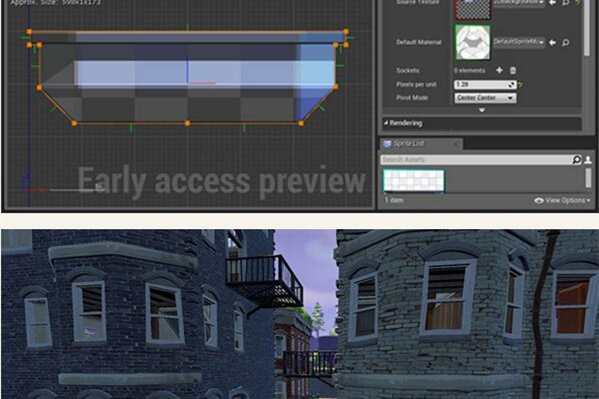Click the 'Default Material' property label
The height and width of the screenshot is (399, 599).
point(419,42)
